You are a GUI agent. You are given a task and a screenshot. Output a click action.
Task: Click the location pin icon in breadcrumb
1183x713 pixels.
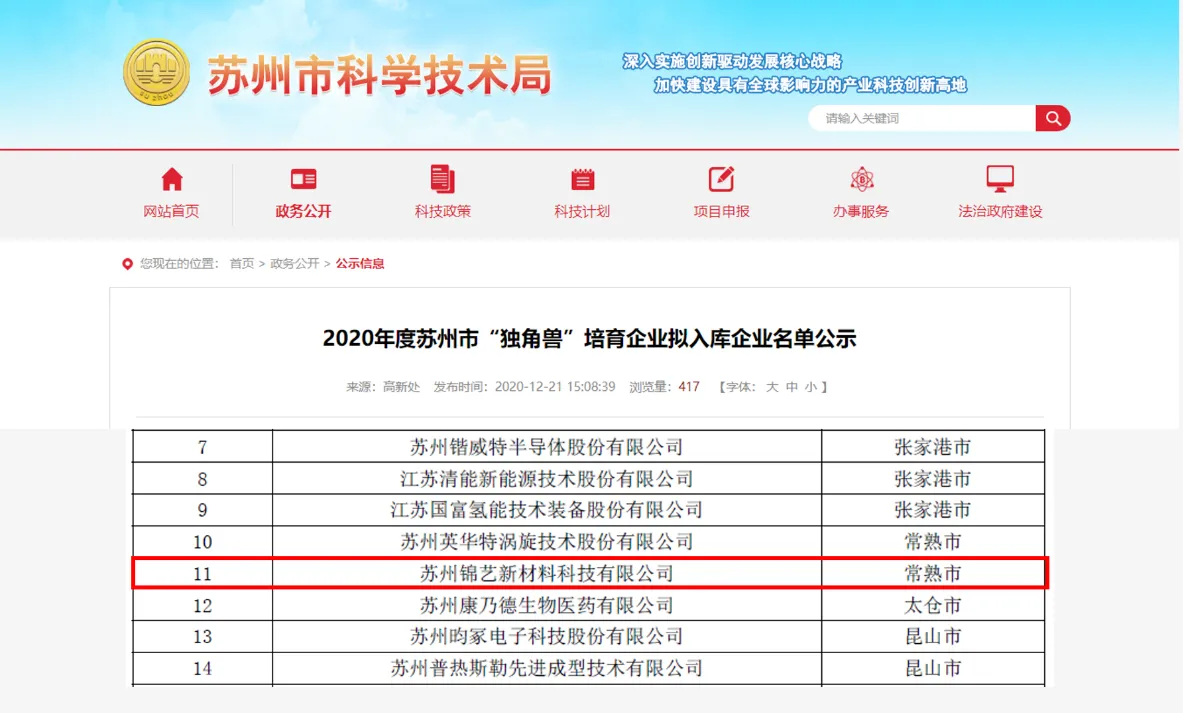point(127,264)
